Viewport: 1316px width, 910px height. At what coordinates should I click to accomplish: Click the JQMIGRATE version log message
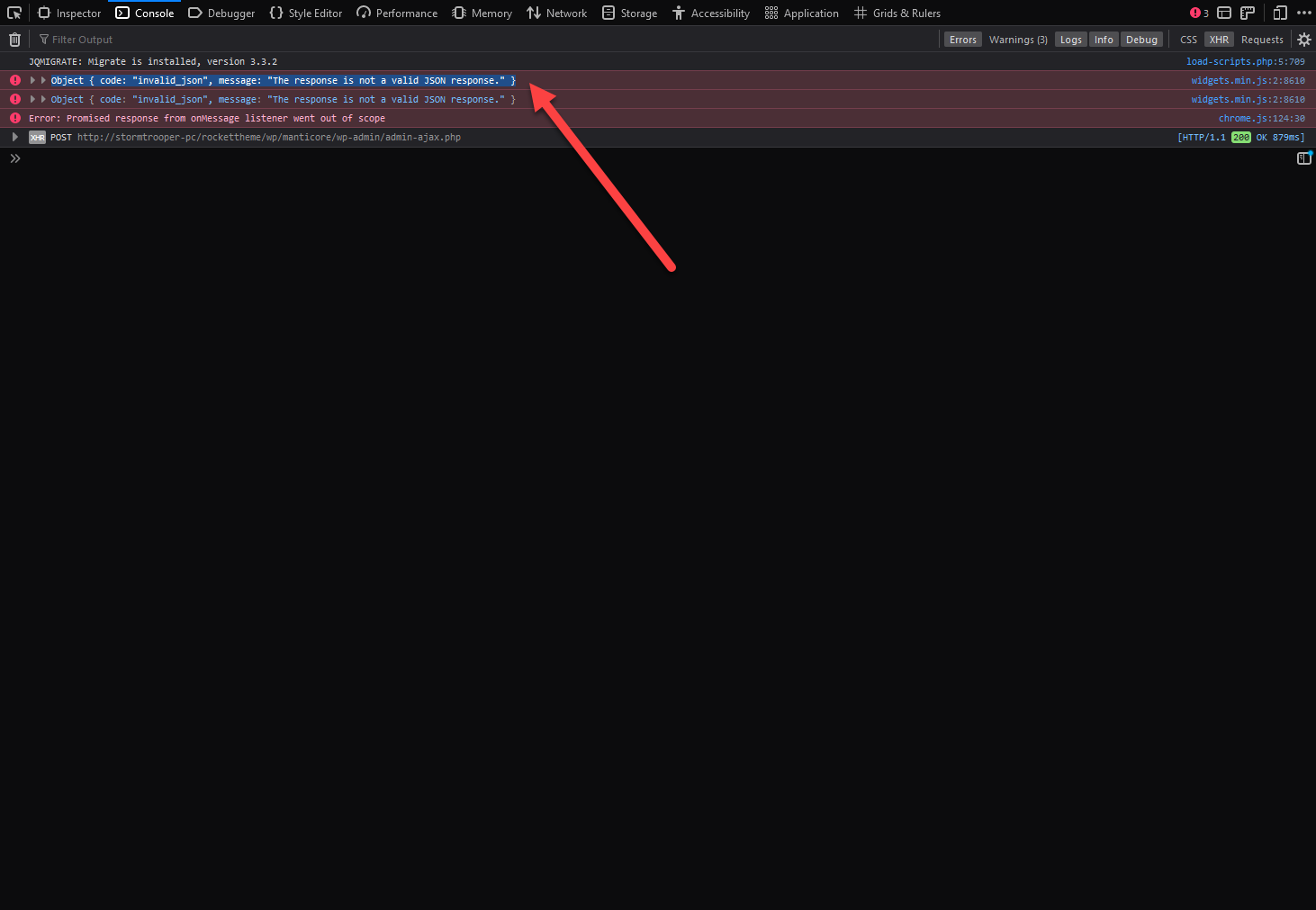pos(153,61)
